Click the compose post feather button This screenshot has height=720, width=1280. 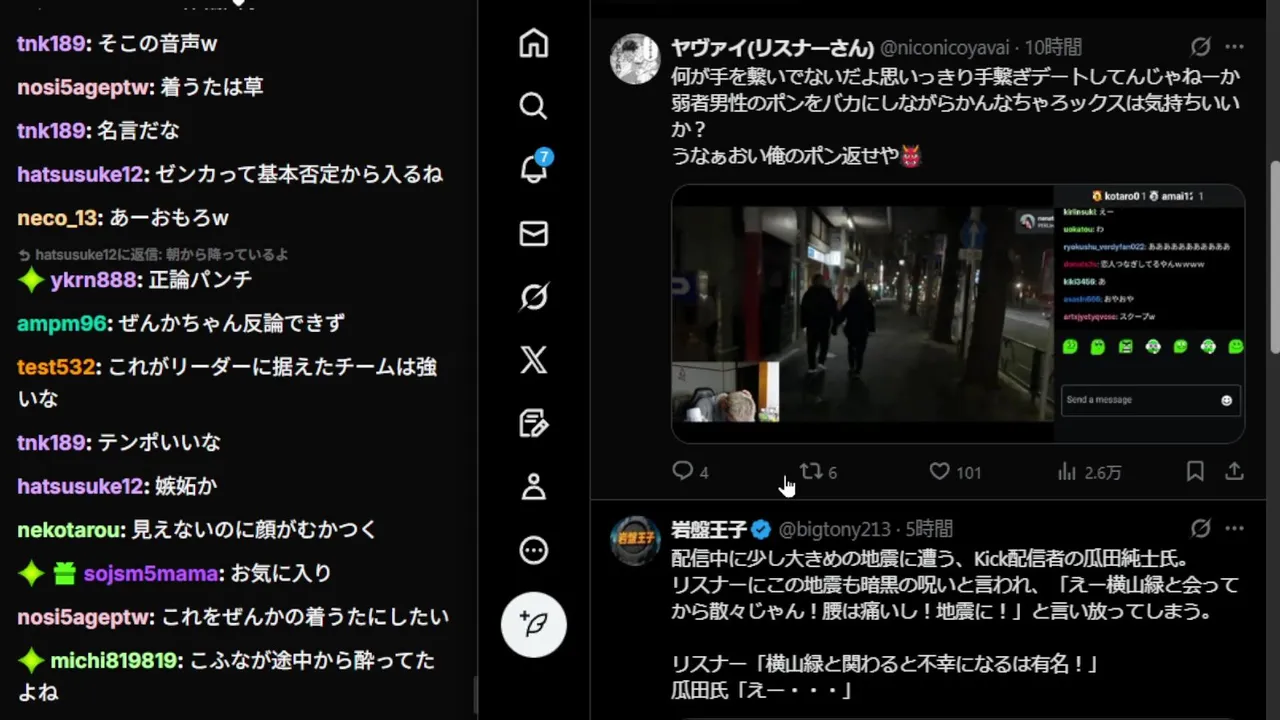pos(534,624)
